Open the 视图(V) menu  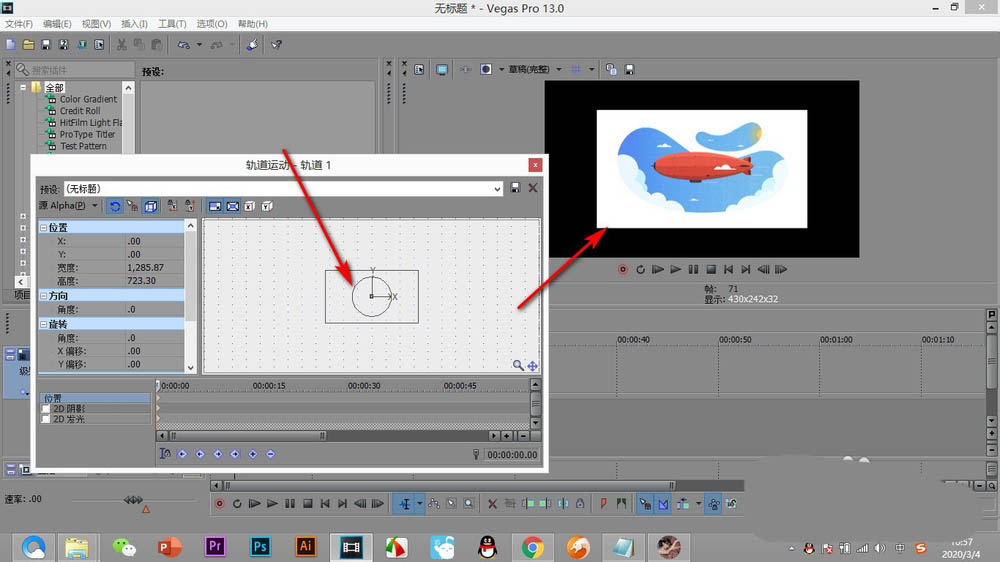[96, 24]
